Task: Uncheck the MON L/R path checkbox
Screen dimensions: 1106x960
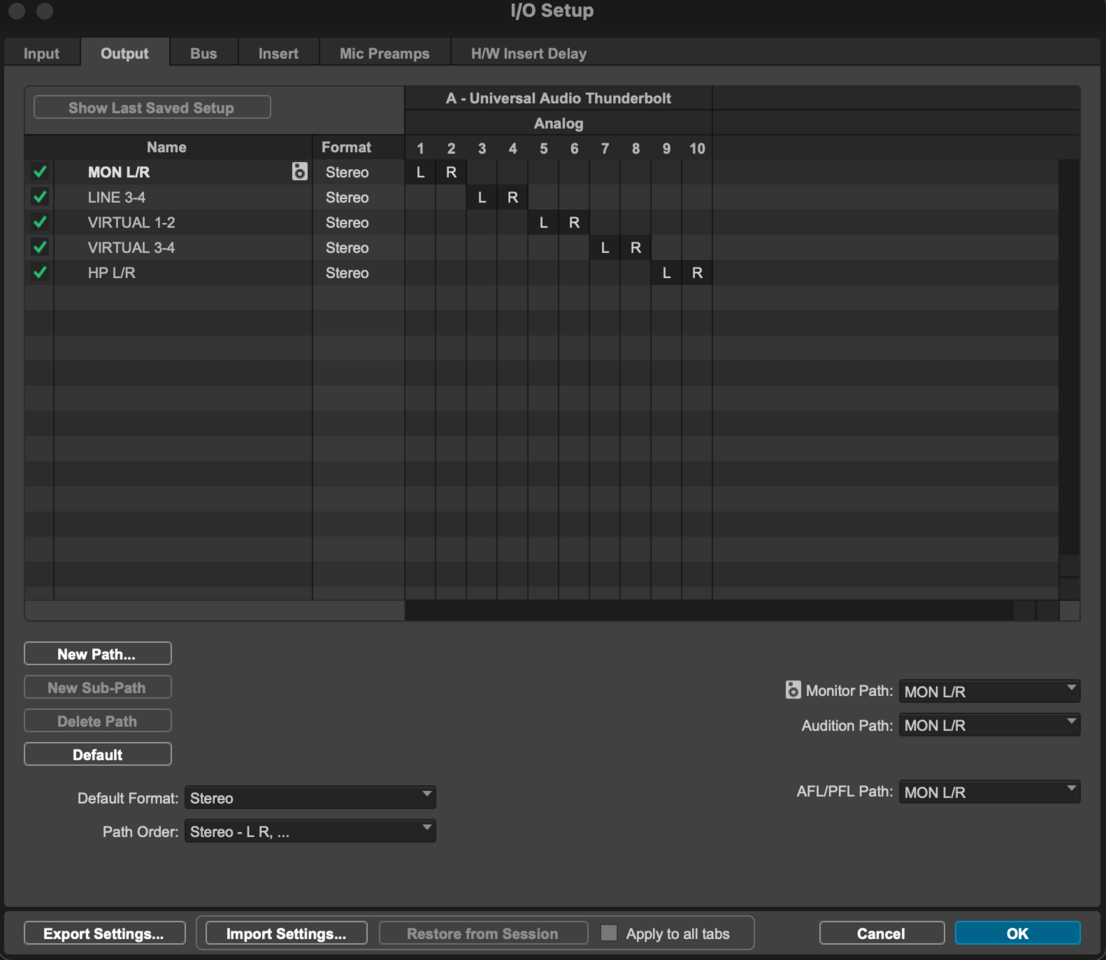Action: click(x=40, y=172)
